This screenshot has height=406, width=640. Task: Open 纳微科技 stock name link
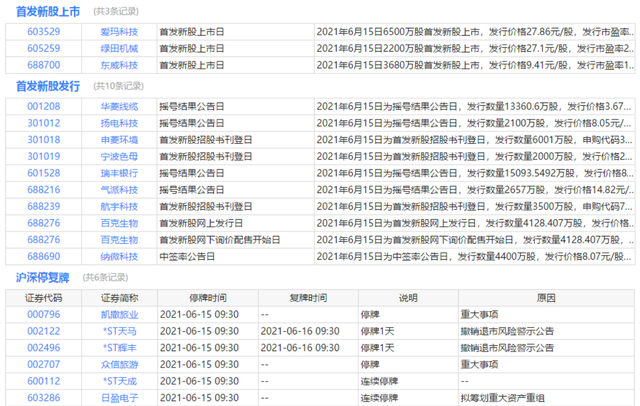click(x=119, y=257)
